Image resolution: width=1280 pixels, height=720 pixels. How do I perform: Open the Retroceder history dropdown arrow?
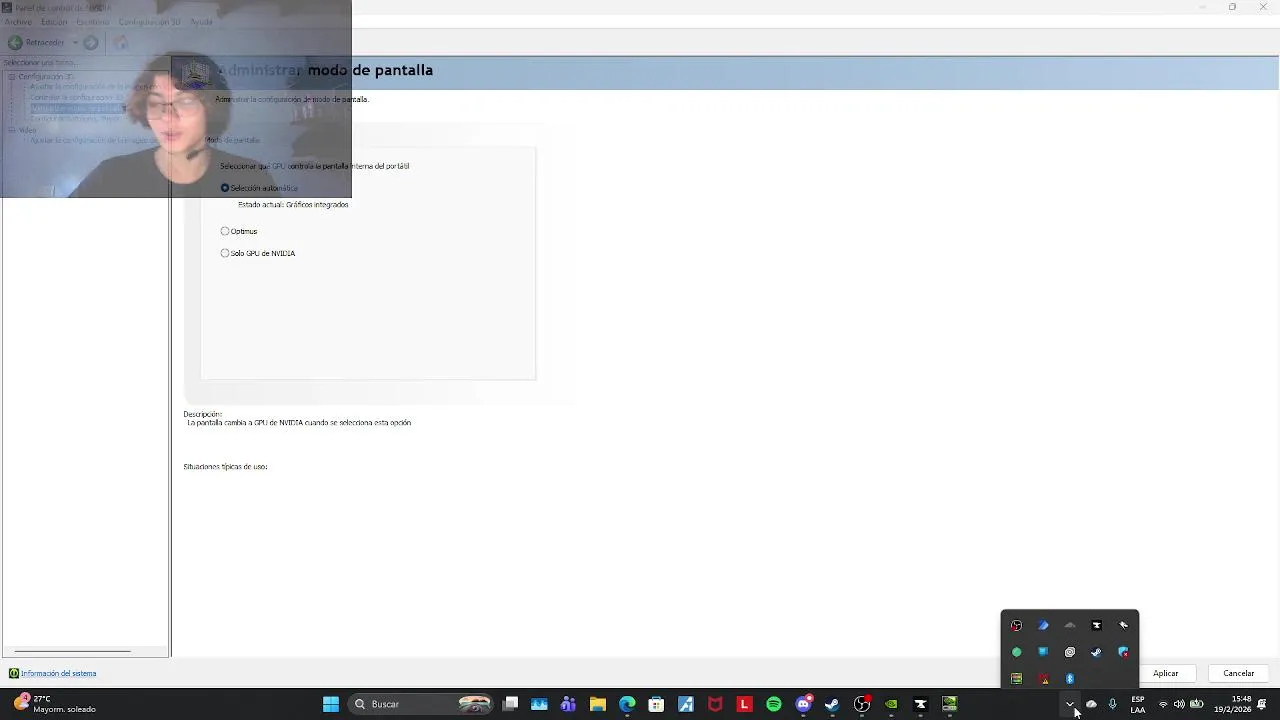(x=75, y=42)
